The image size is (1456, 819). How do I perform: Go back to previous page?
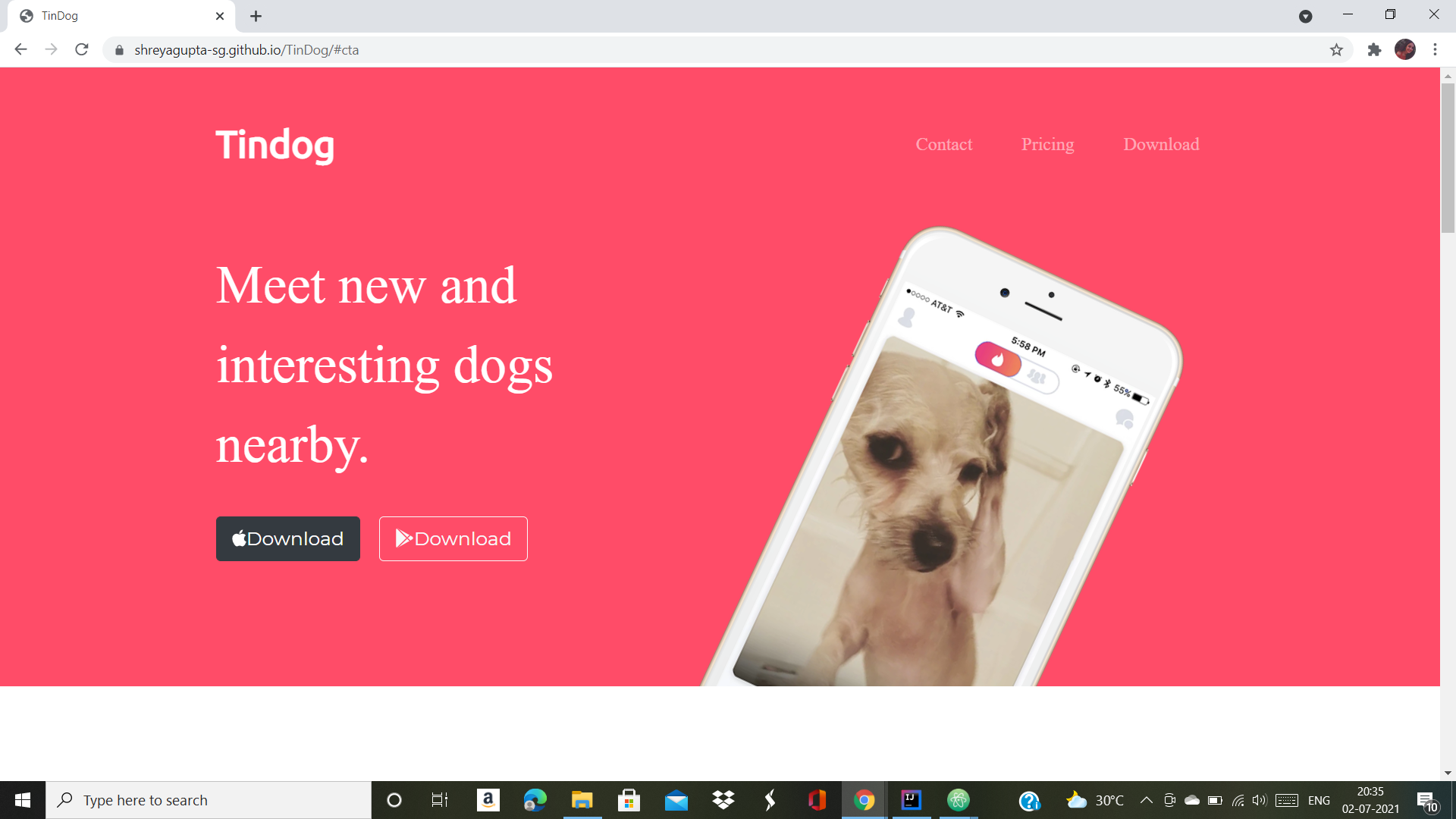tap(21, 50)
